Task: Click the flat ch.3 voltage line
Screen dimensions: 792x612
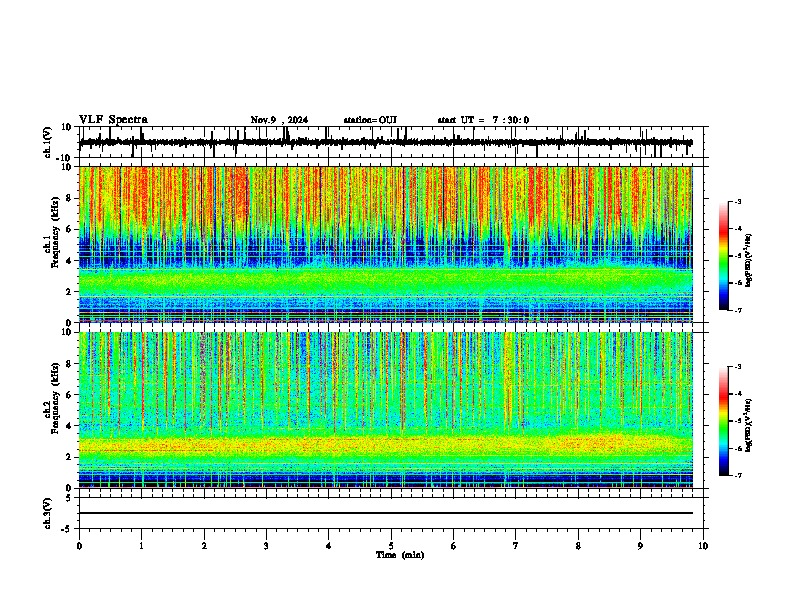Action: (385, 513)
